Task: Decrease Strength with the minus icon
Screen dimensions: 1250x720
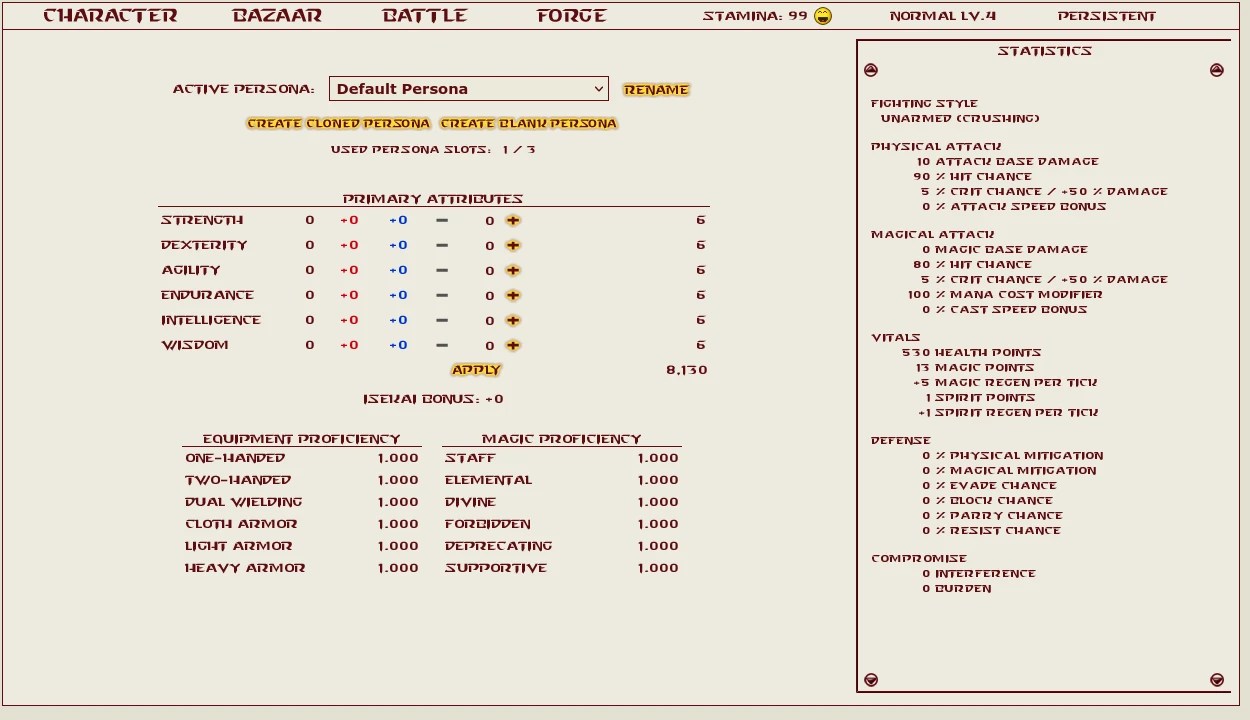Action: pyautogui.click(x=442, y=220)
